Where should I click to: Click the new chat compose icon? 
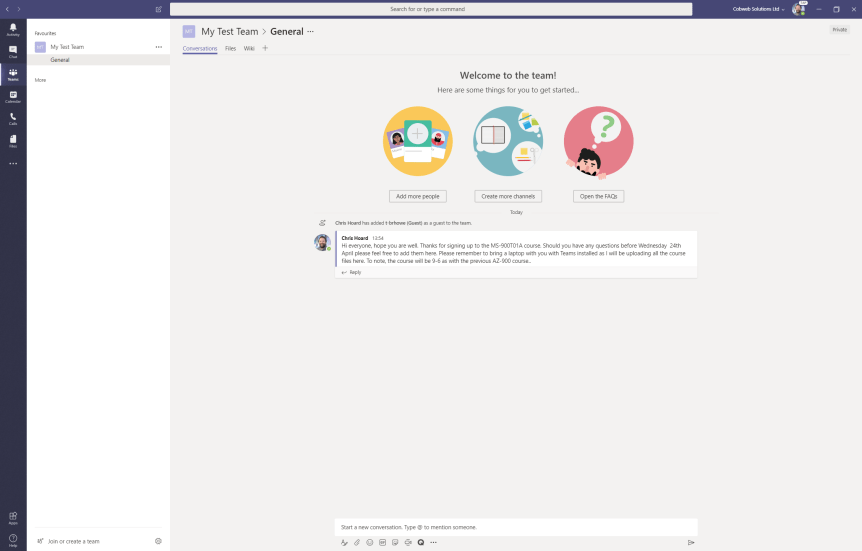click(158, 9)
